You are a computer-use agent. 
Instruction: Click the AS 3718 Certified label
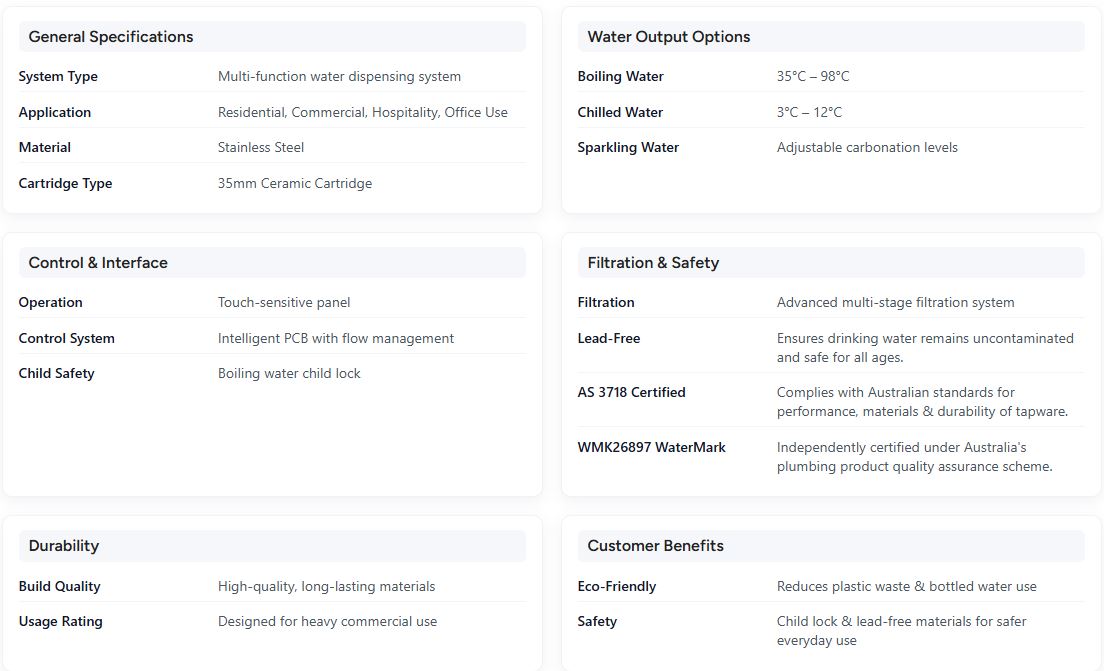tap(631, 393)
